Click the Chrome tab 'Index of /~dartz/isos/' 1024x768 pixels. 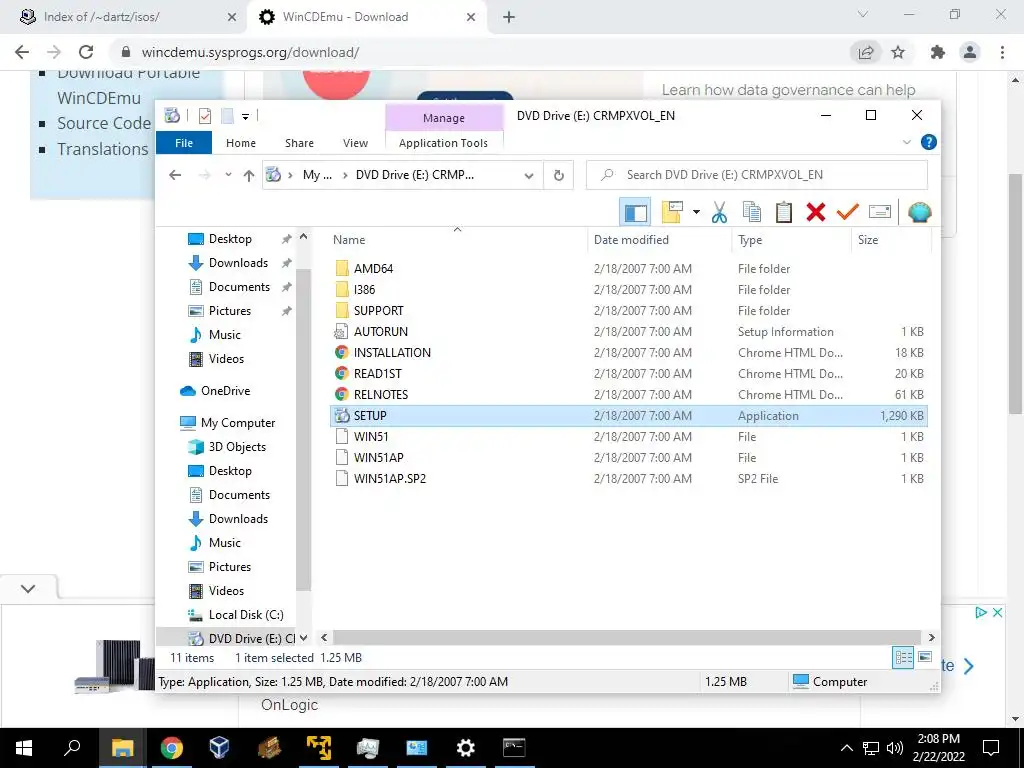[129, 17]
